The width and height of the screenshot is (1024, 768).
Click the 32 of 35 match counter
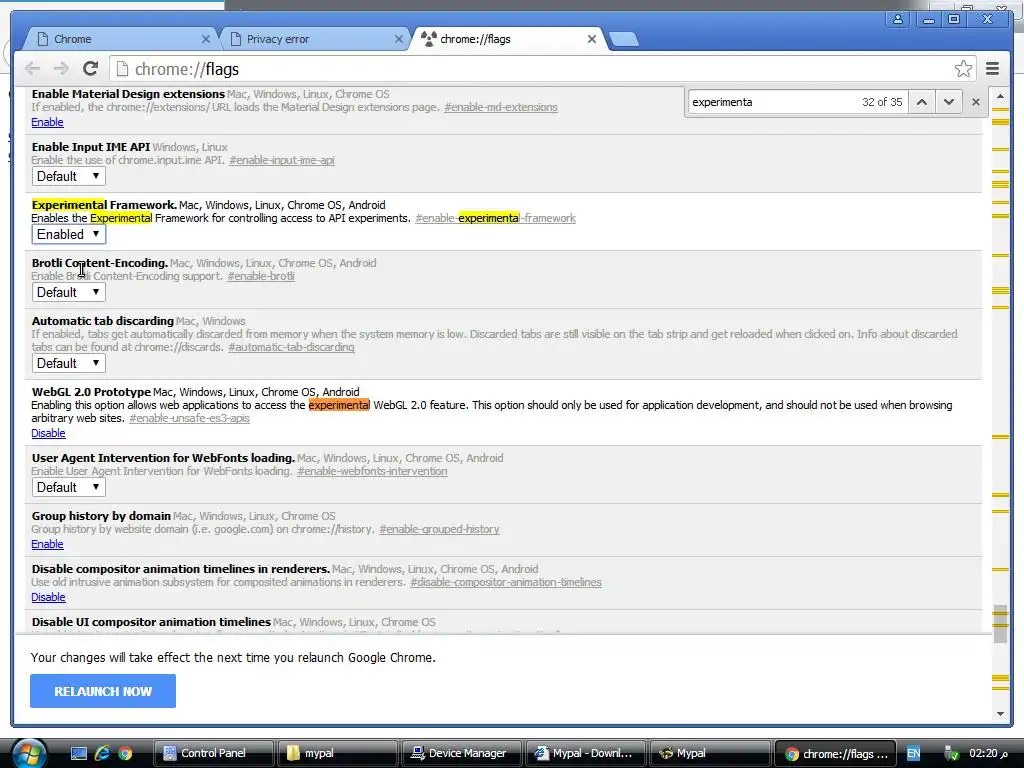882,102
